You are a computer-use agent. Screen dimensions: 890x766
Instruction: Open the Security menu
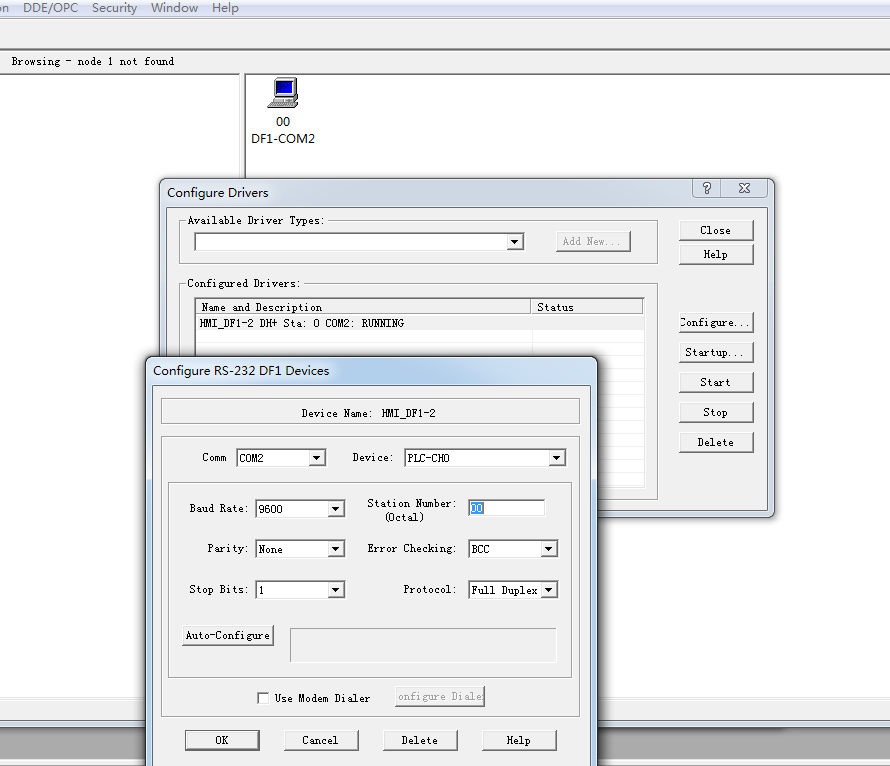[114, 8]
